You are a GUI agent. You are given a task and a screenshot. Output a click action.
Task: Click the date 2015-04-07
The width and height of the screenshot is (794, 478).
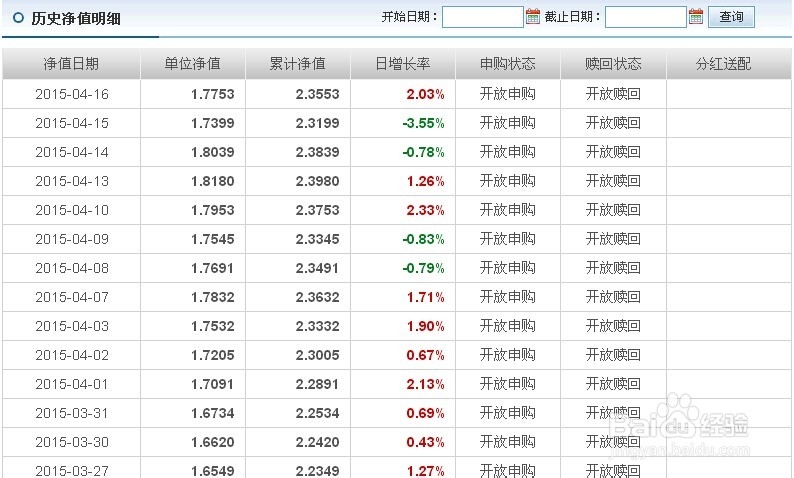pyautogui.click(x=72, y=297)
